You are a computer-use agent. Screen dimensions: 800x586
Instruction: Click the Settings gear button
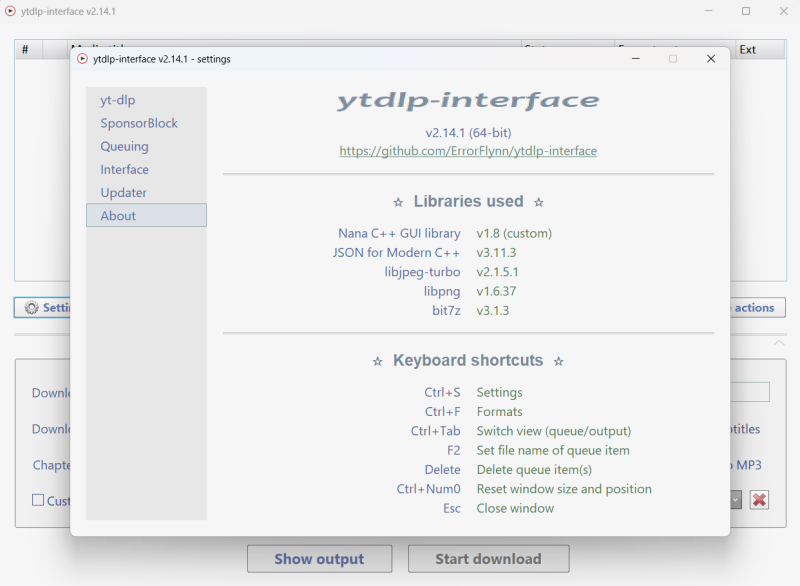42,308
